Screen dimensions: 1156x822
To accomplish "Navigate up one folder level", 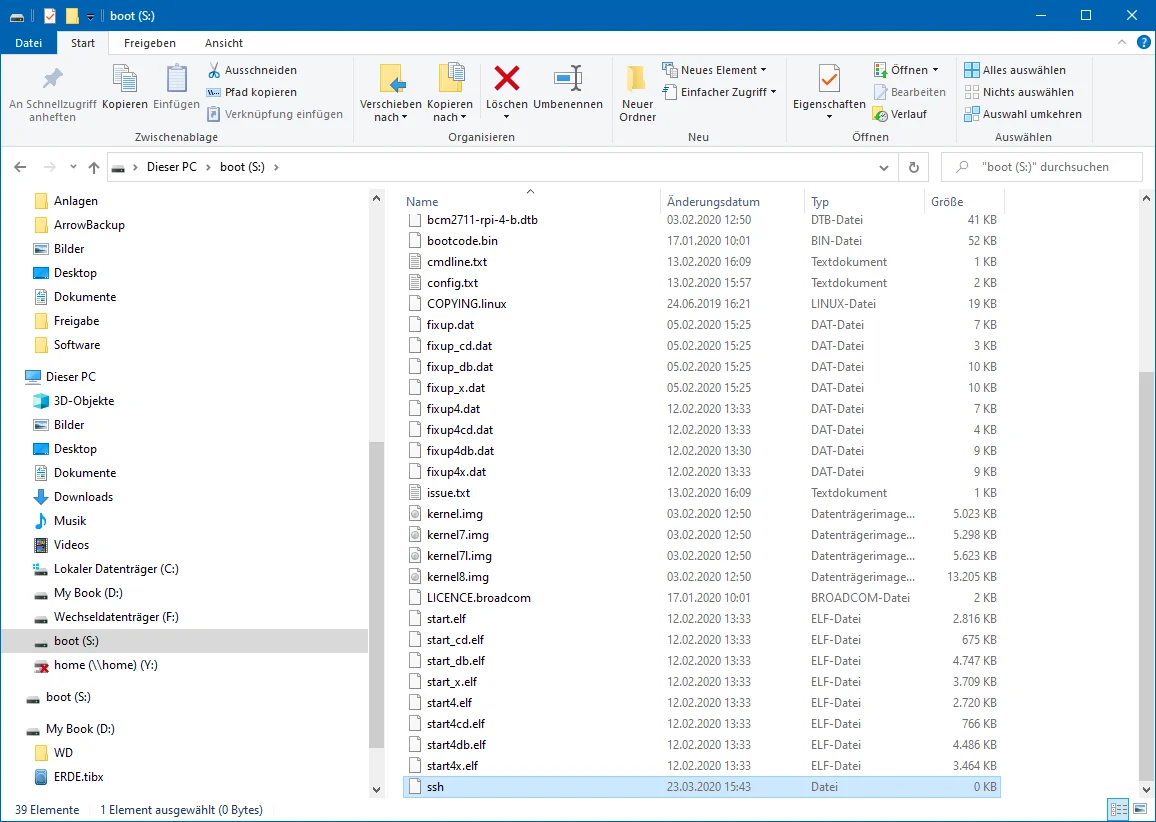I will pos(93,167).
